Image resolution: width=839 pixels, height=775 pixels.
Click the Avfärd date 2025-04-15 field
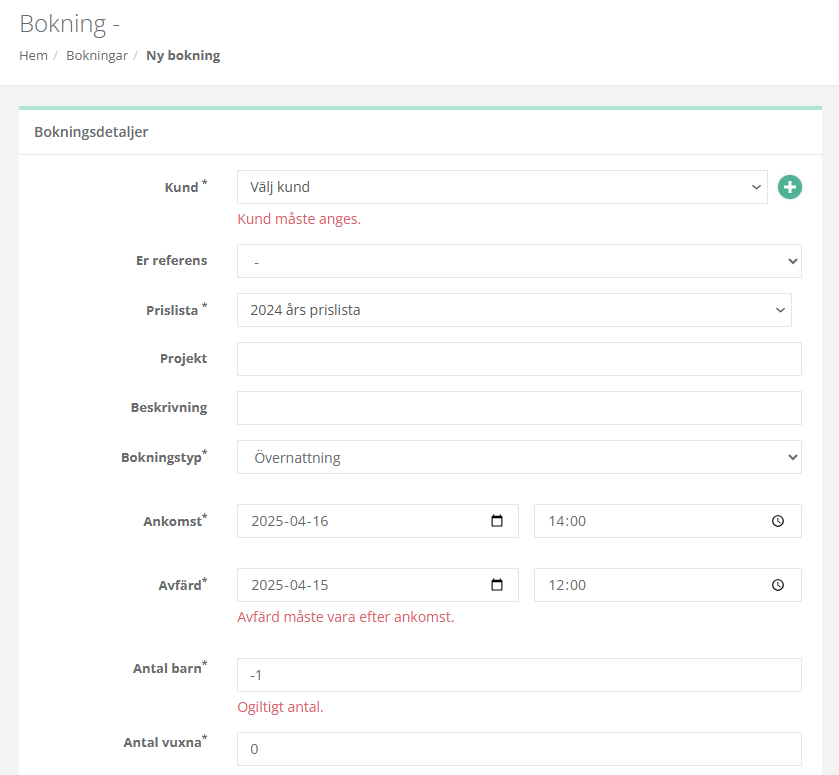click(360, 585)
